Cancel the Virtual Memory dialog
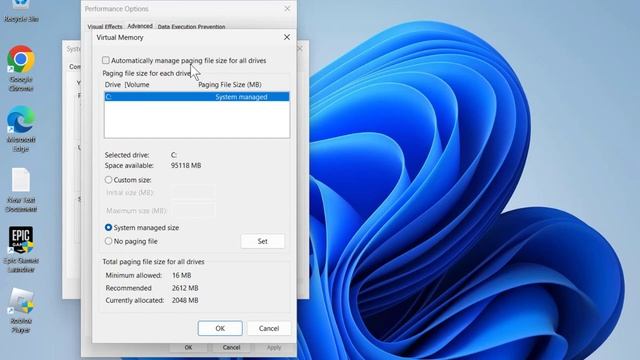This screenshot has width=640, height=360. [269, 328]
